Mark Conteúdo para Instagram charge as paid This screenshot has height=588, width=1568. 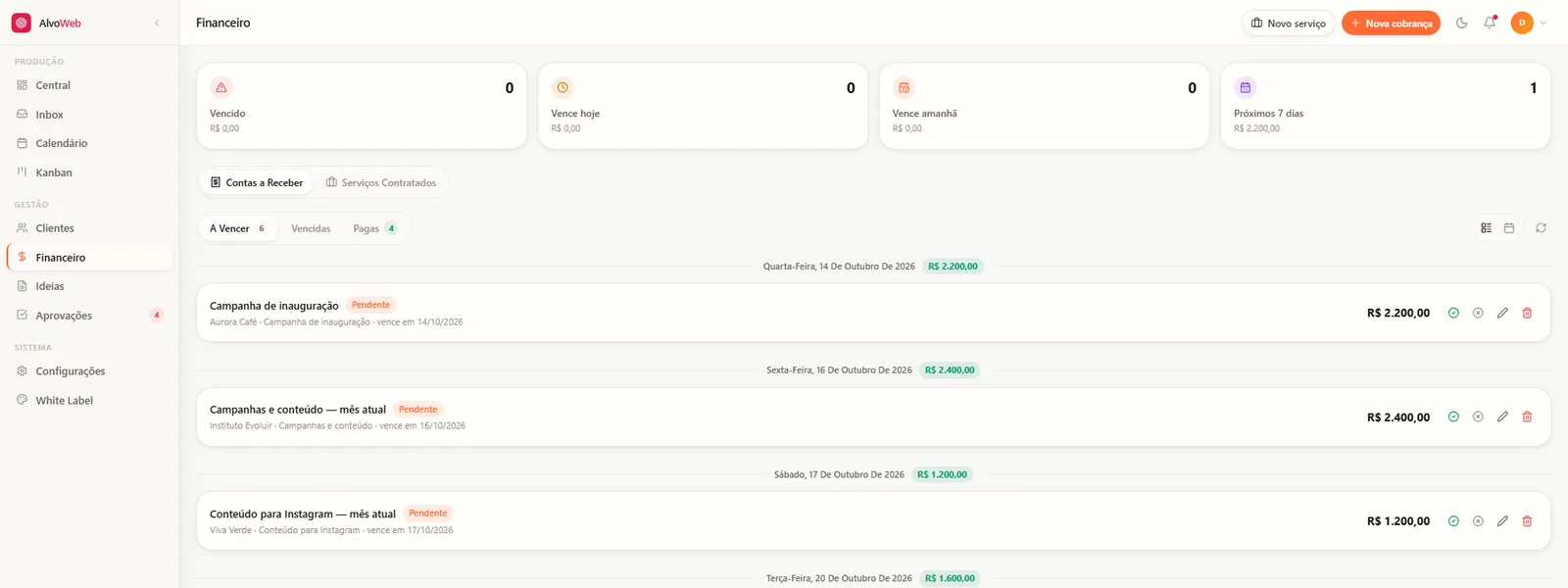[x=1453, y=521]
